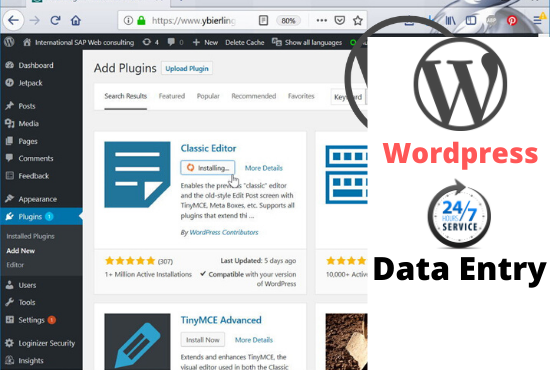Open the Firefox library icon
Screen dimensions: 550x370
pyautogui.click(x=450, y=21)
